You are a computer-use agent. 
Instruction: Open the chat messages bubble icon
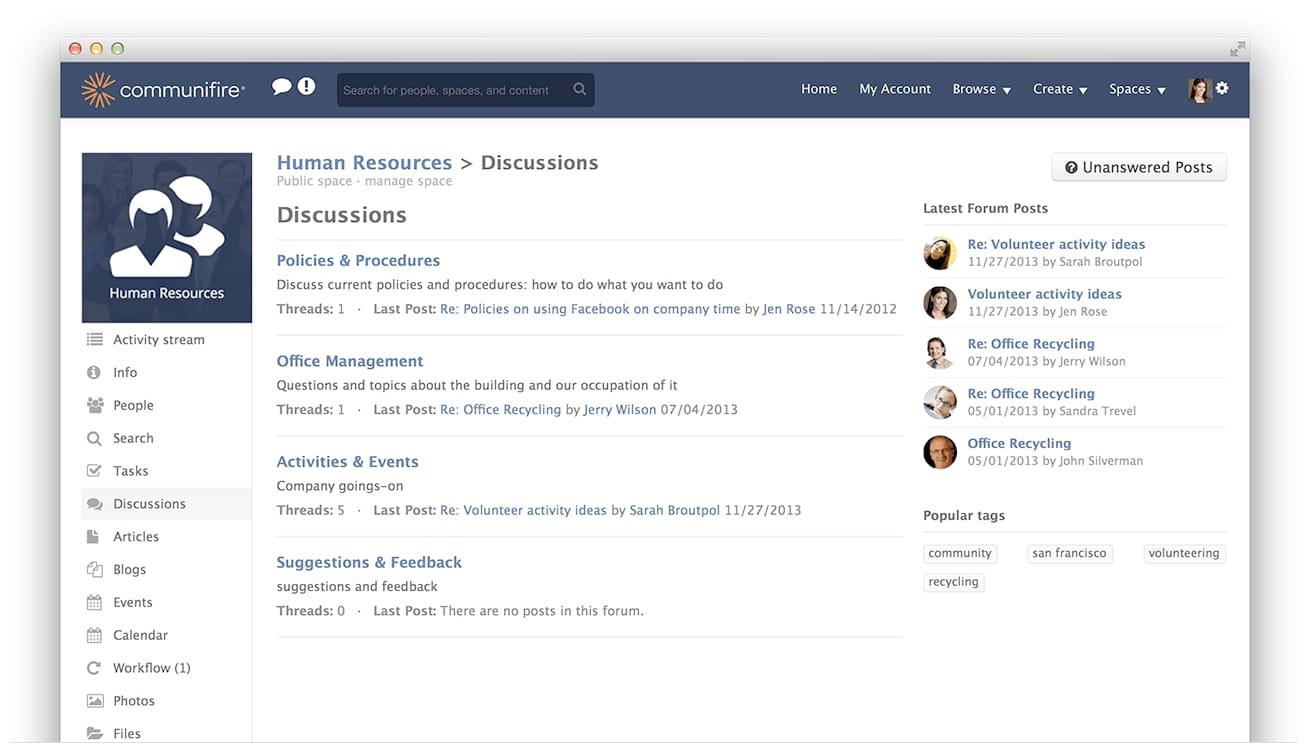[x=282, y=87]
